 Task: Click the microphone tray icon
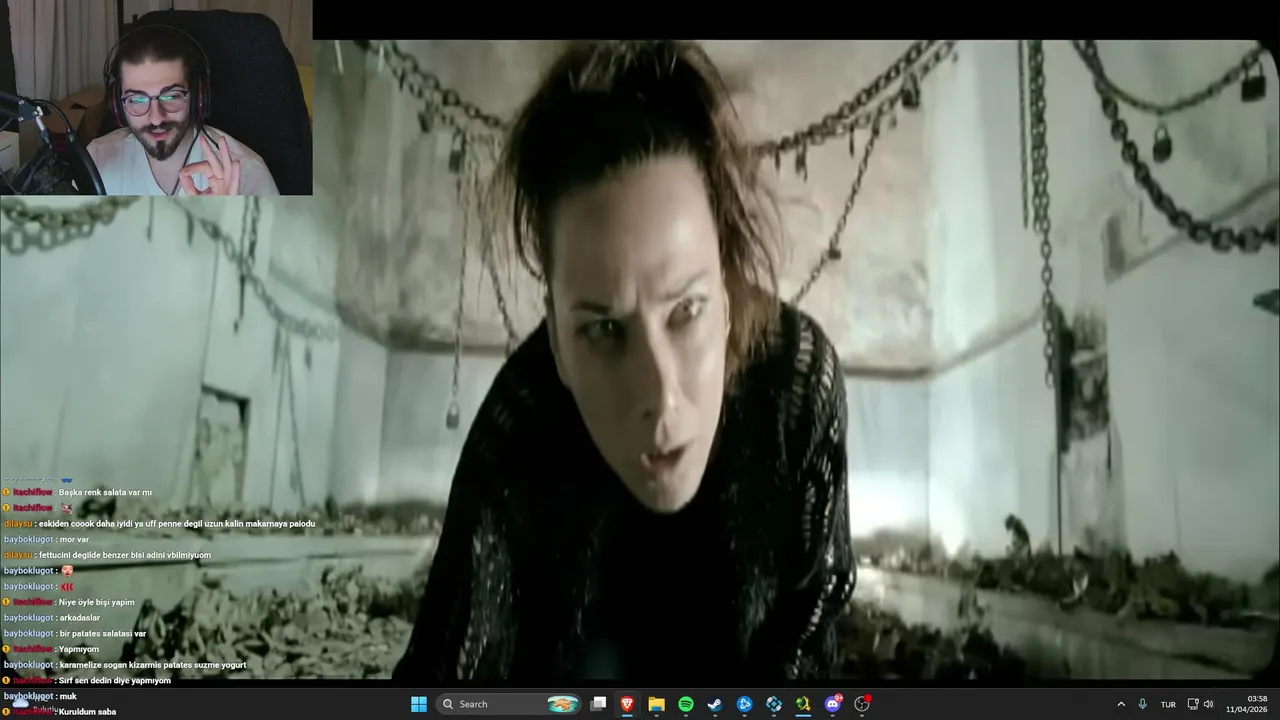(x=1143, y=704)
